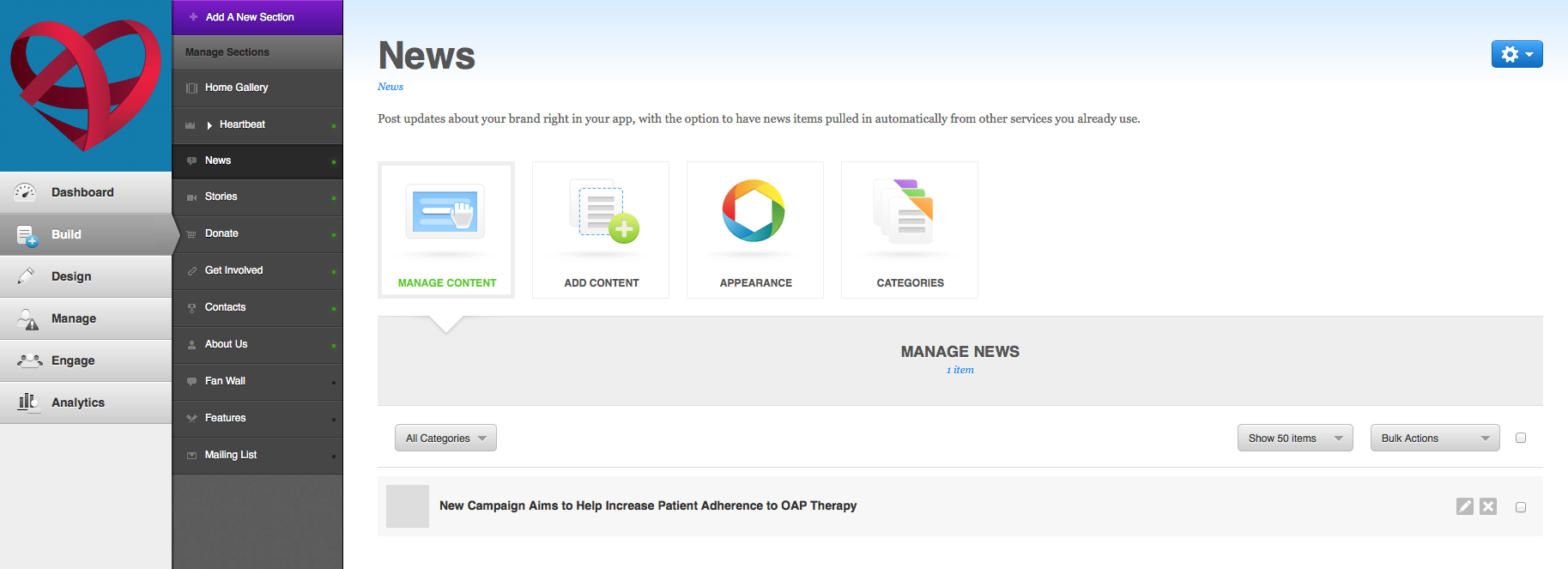Expand the Heartbeat section arrow
This screenshot has width=1568, height=569.
(x=209, y=125)
